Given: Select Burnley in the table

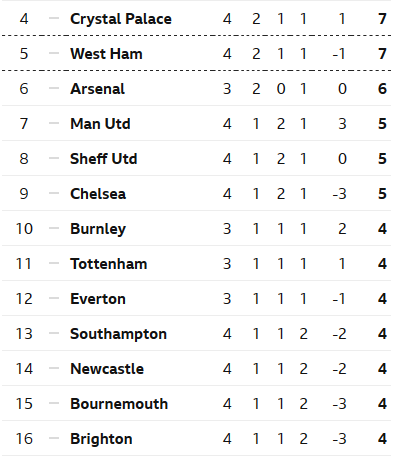Looking at the screenshot, I should tap(98, 229).
